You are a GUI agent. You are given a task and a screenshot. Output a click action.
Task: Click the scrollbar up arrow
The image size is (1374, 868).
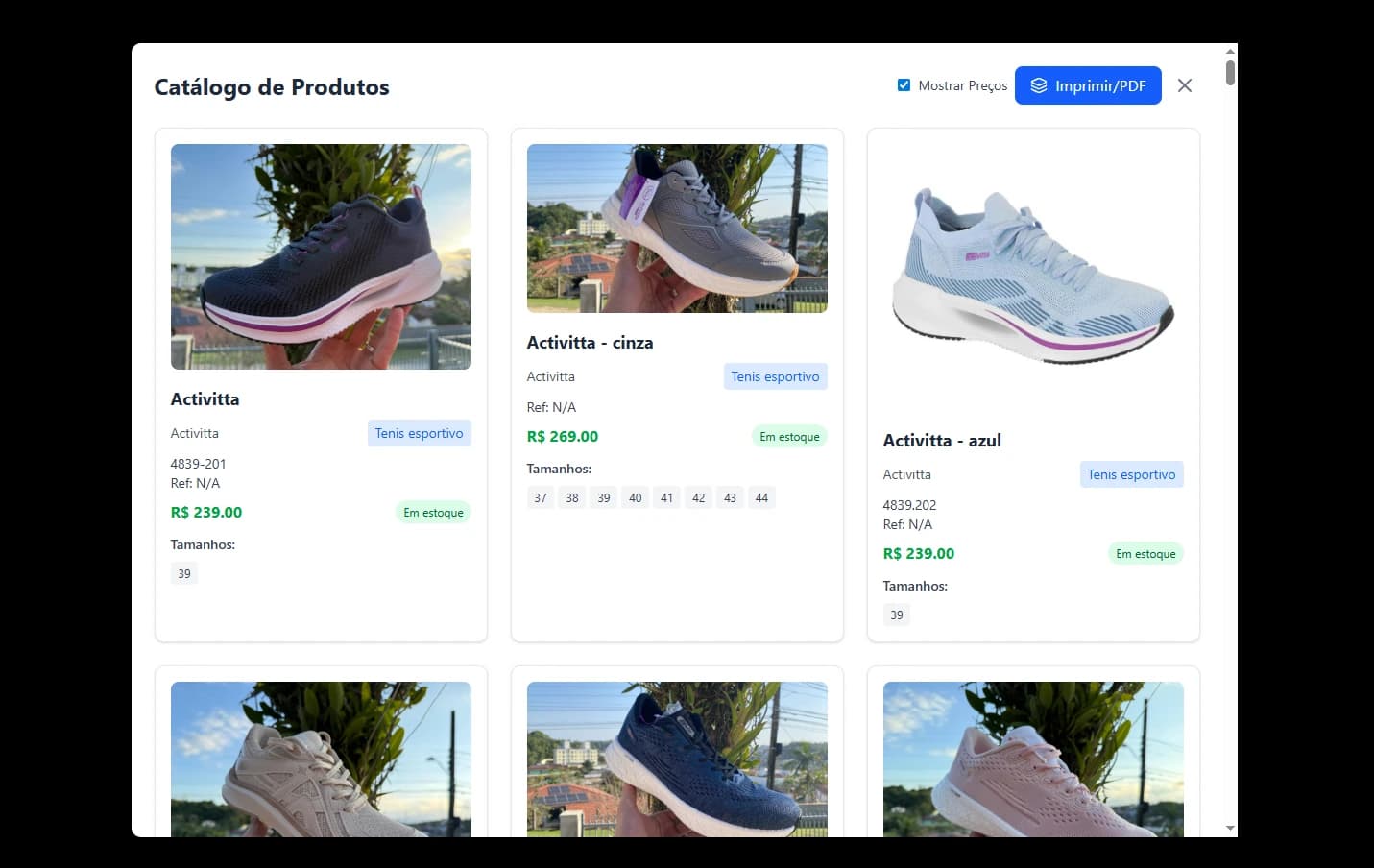[x=1230, y=51]
